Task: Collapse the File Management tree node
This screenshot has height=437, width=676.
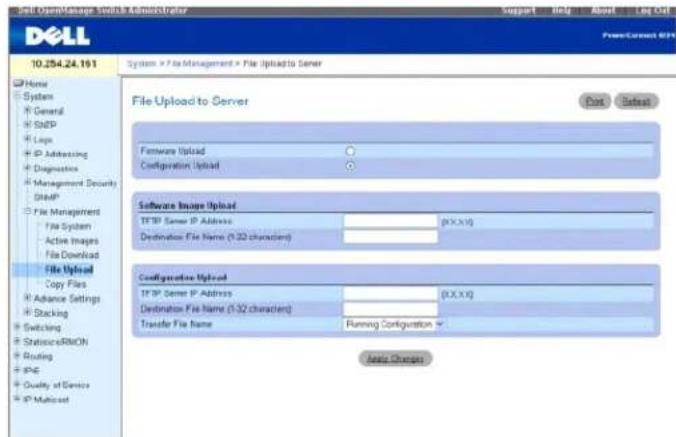Action: 28,211
